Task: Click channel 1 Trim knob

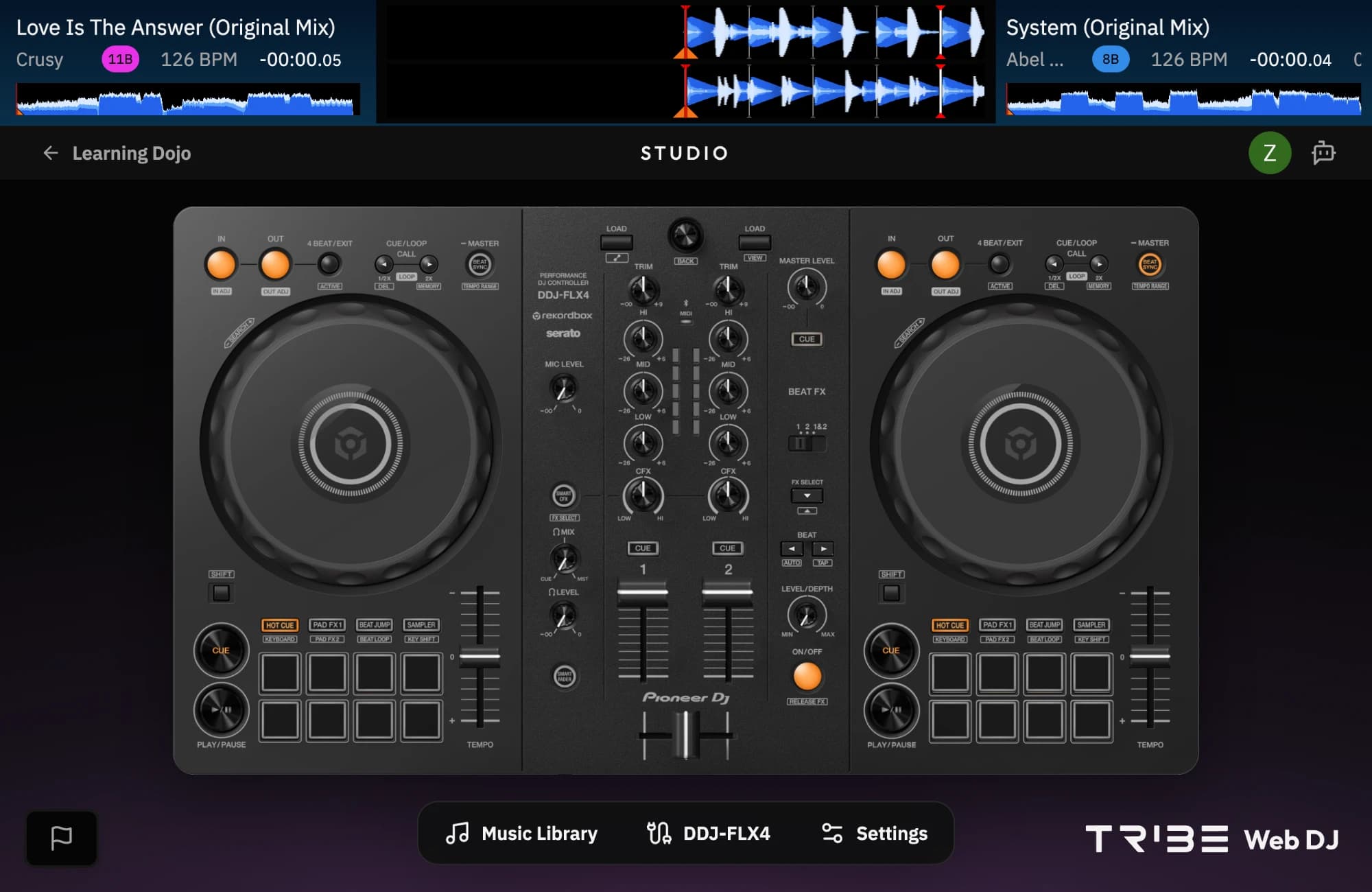Action: [x=643, y=290]
